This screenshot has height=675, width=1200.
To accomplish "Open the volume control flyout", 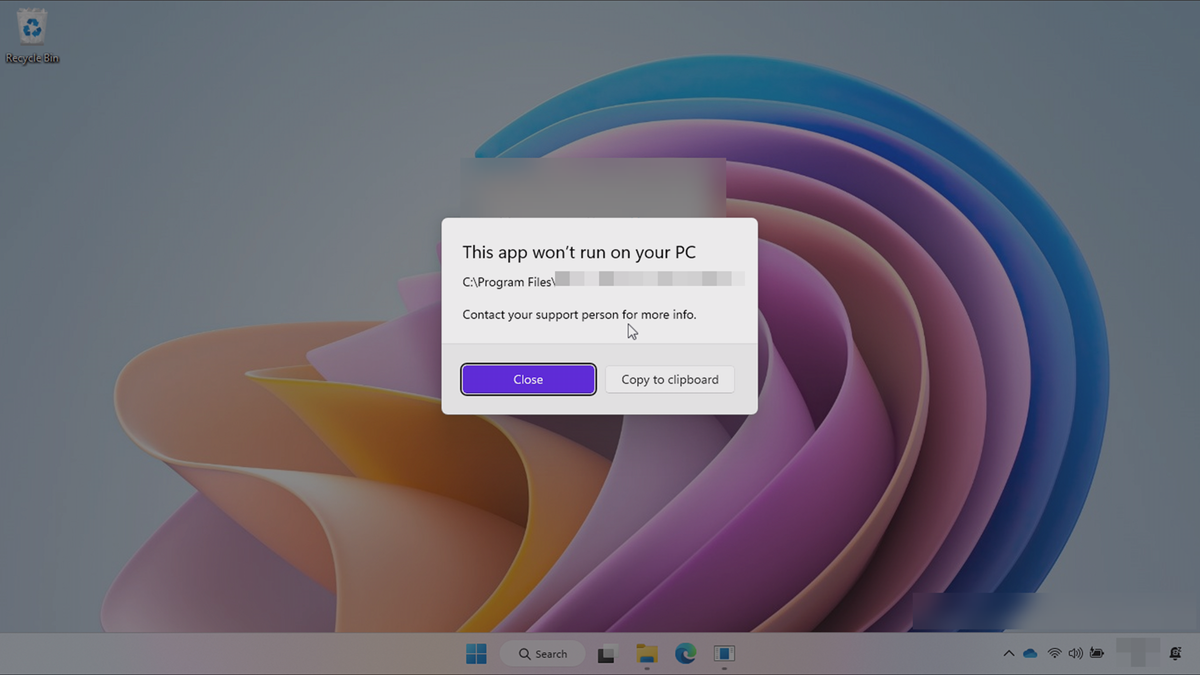I will pyautogui.click(x=1075, y=653).
